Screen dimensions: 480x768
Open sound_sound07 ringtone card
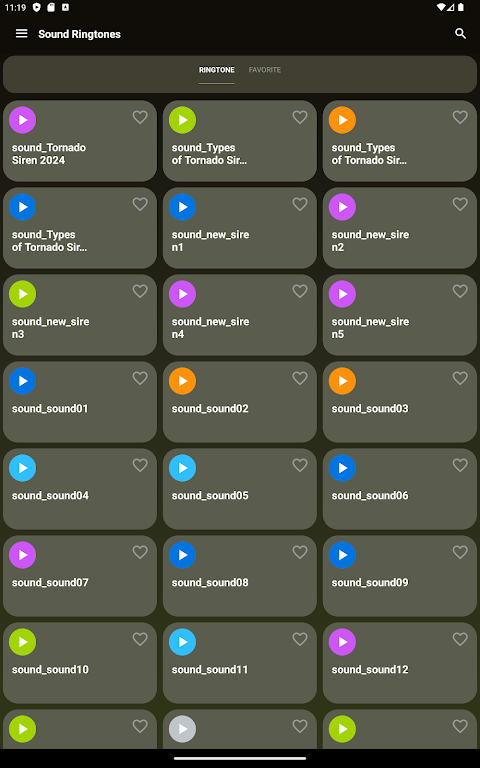[80, 576]
